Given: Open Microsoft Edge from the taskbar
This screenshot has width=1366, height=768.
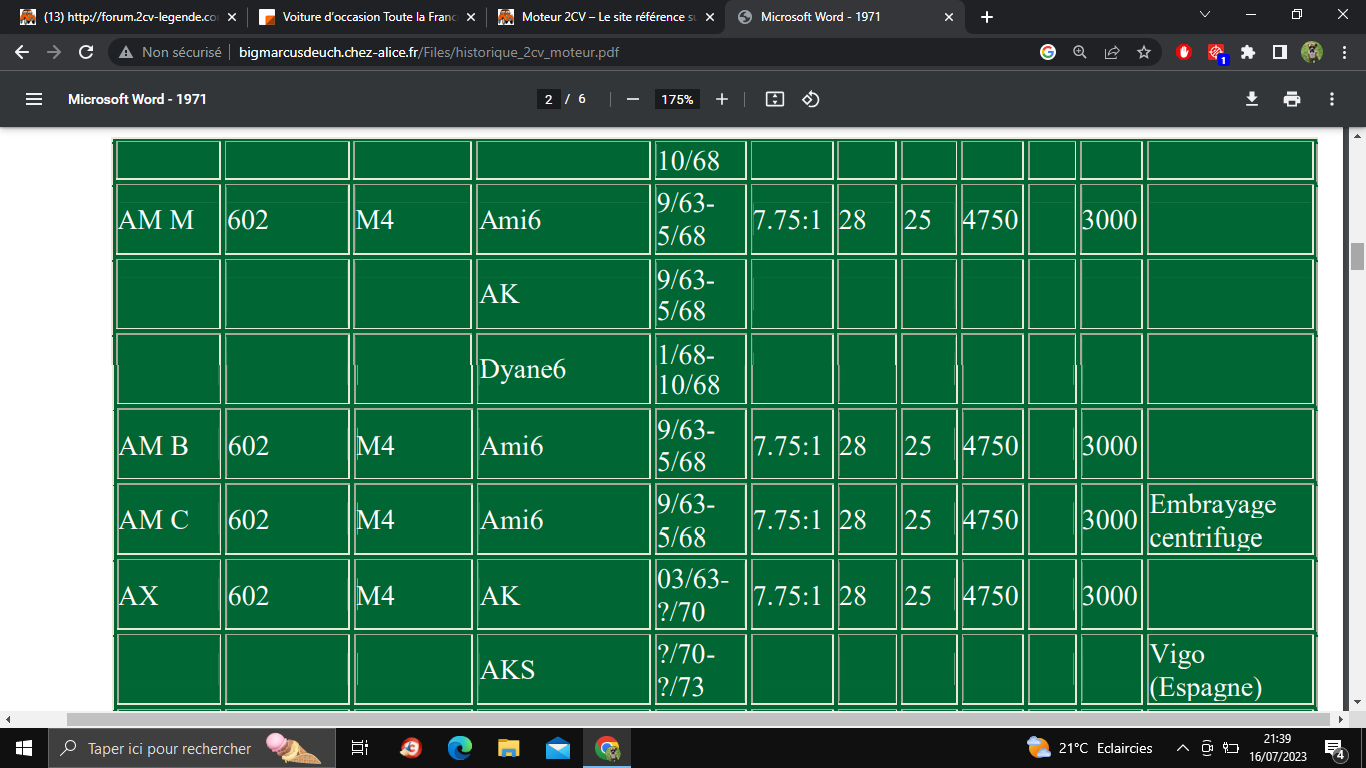Looking at the screenshot, I should pyautogui.click(x=459, y=748).
